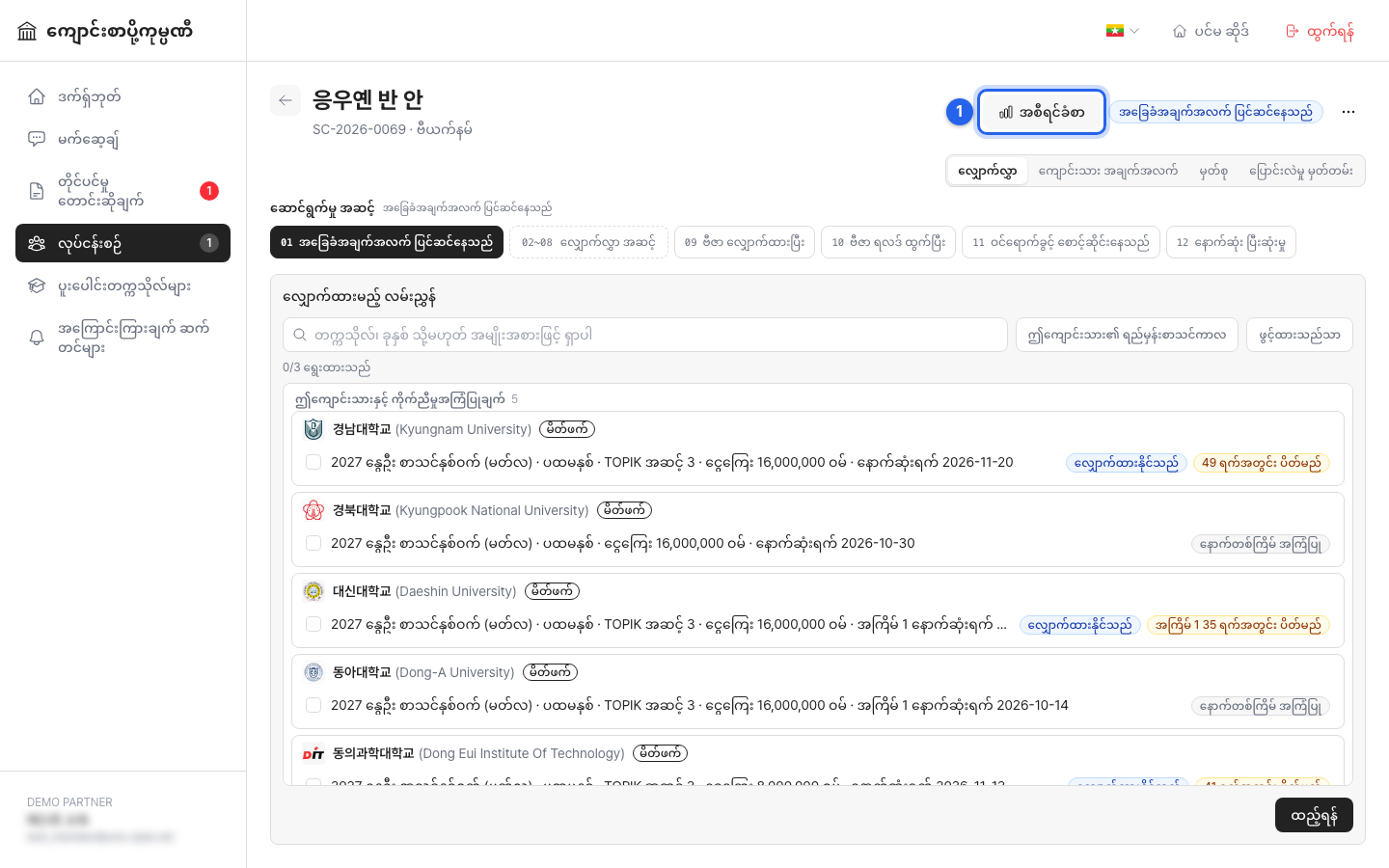Switch to the student information tab

tap(1108, 171)
